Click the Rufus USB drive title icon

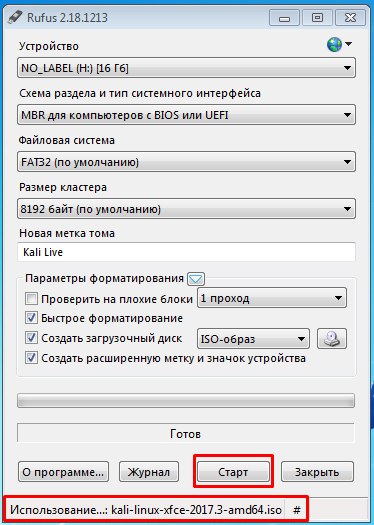tap(14, 17)
